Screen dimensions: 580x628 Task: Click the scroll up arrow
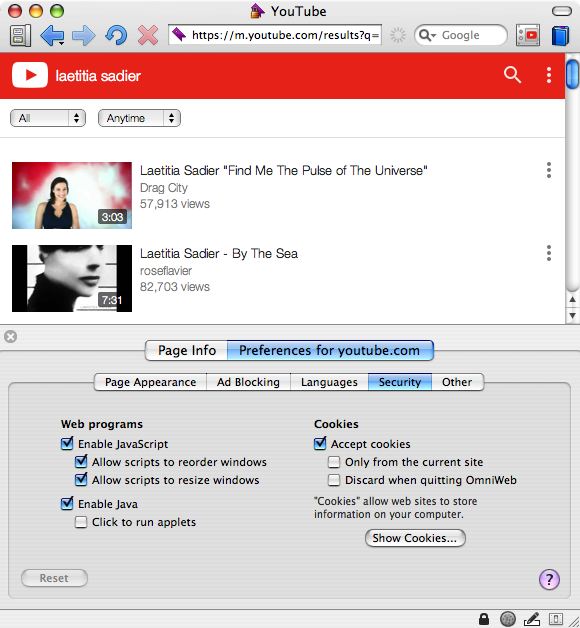pyautogui.click(x=572, y=300)
